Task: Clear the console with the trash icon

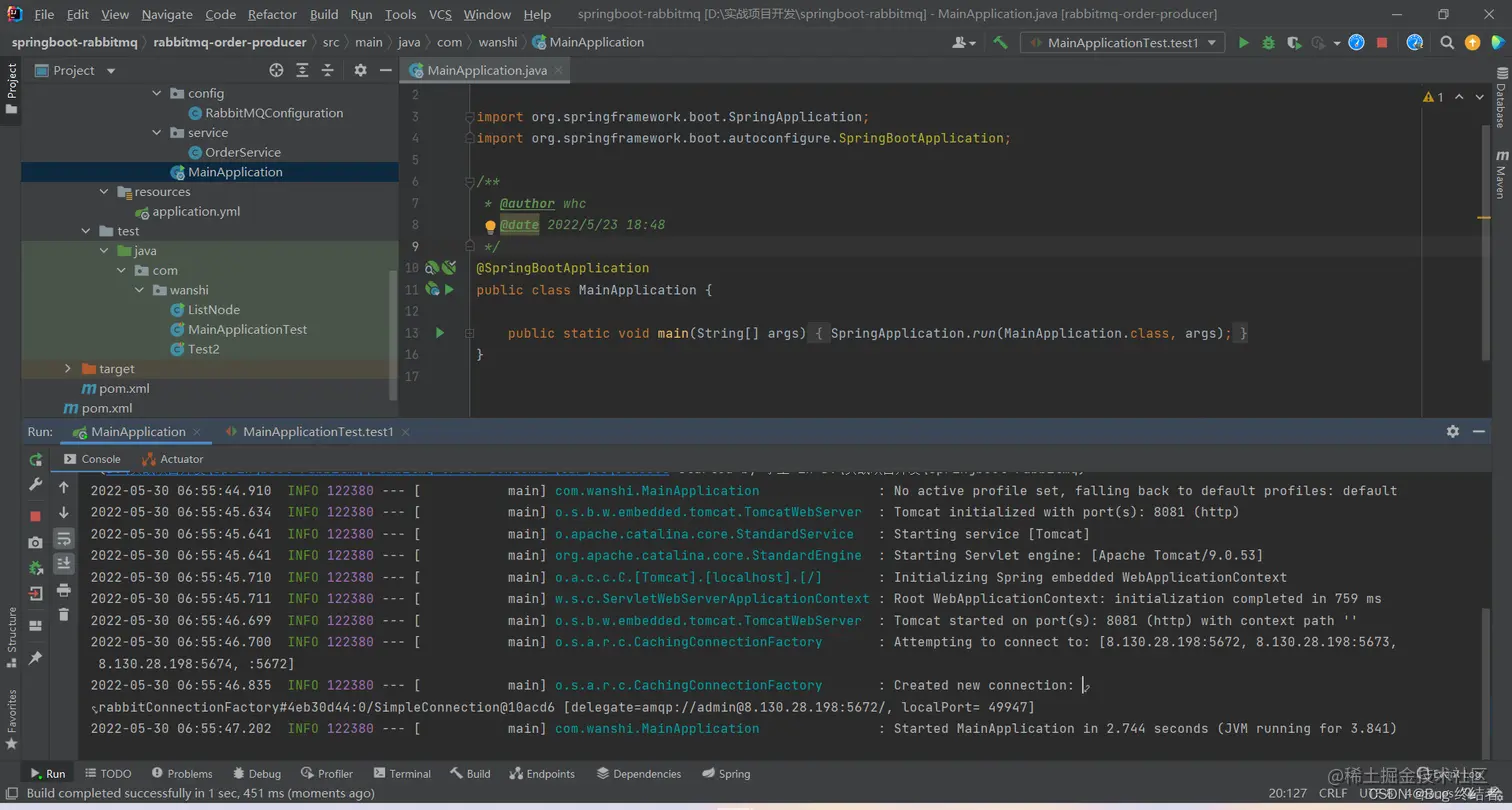Action: (x=64, y=614)
